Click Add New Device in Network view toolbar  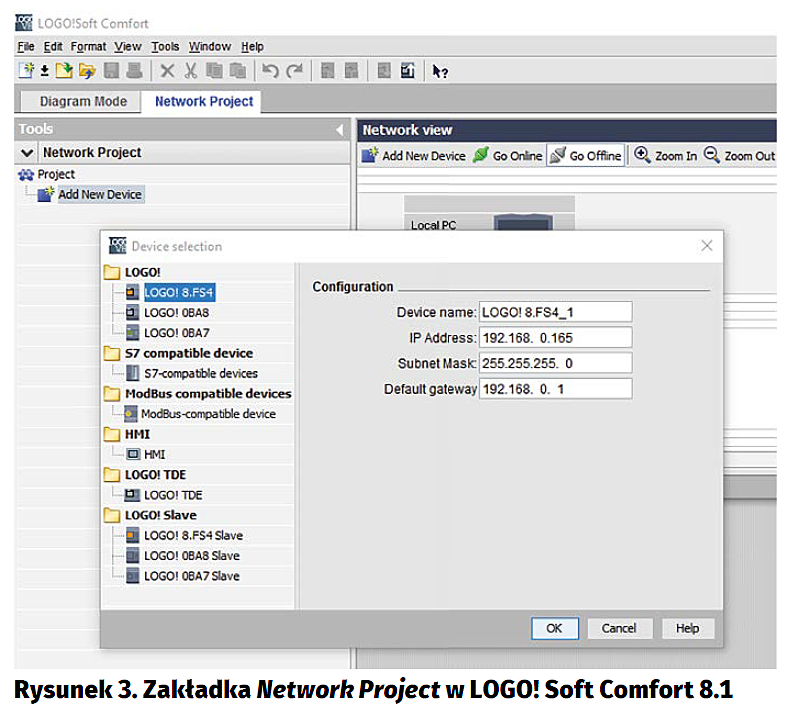click(414, 156)
